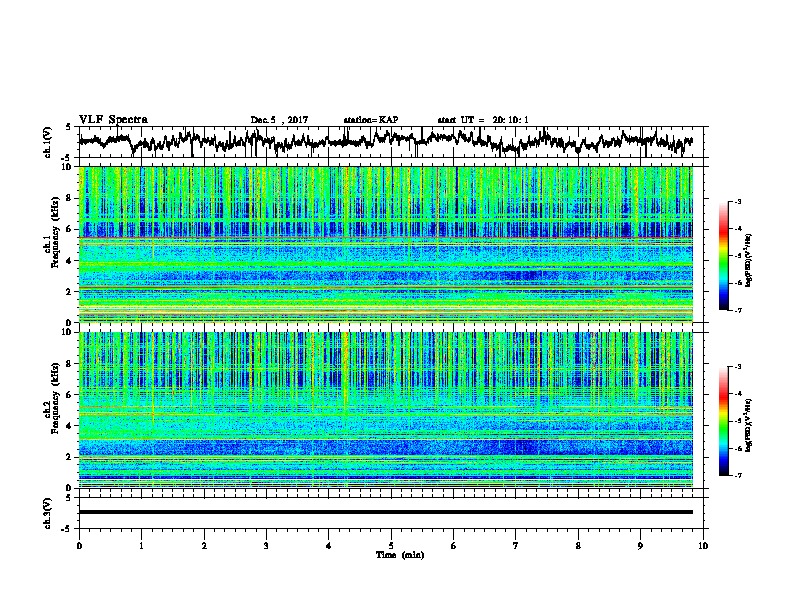The image size is (792, 612).
Task: Click the "ch.1(V)" waveform axis label
Action: [x=48, y=142]
